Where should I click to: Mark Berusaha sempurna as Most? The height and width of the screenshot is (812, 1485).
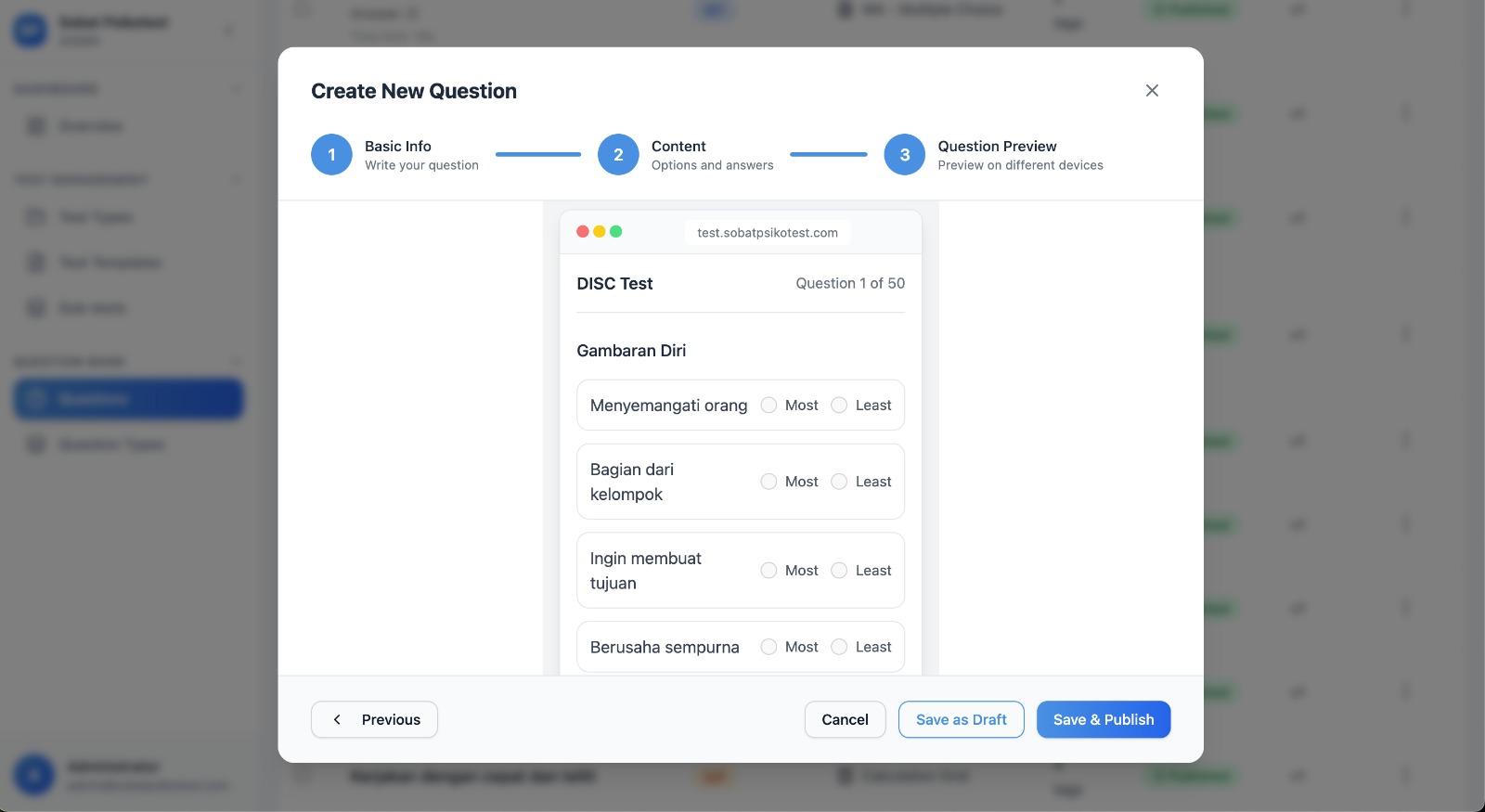coord(768,647)
